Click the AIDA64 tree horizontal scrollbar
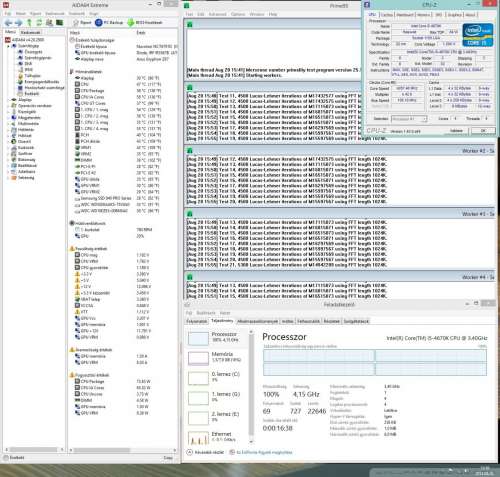Image resolution: width=500 pixels, height=477 pixels. [x=33, y=450]
